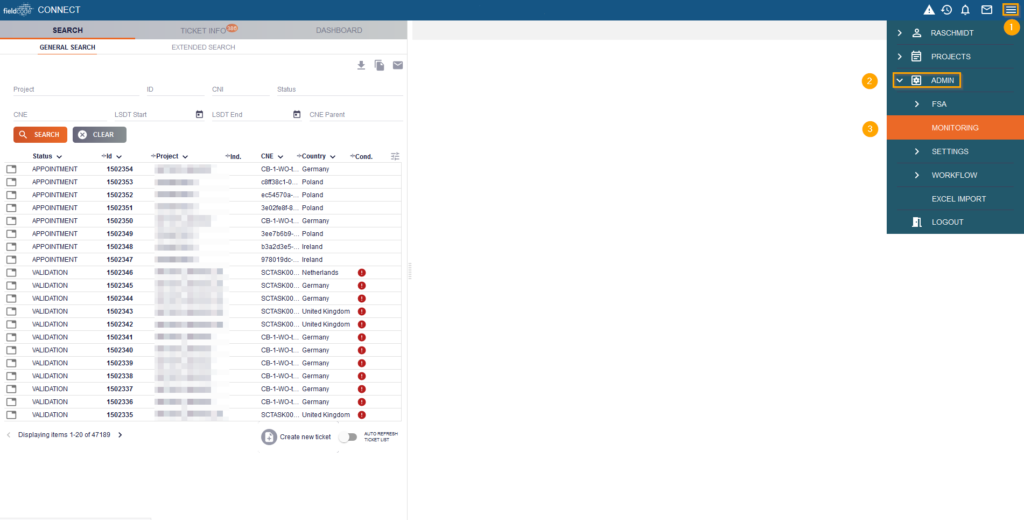This screenshot has height=520, width=1024.
Task: Open the Country column dropdown arrow
Action: click(332, 157)
